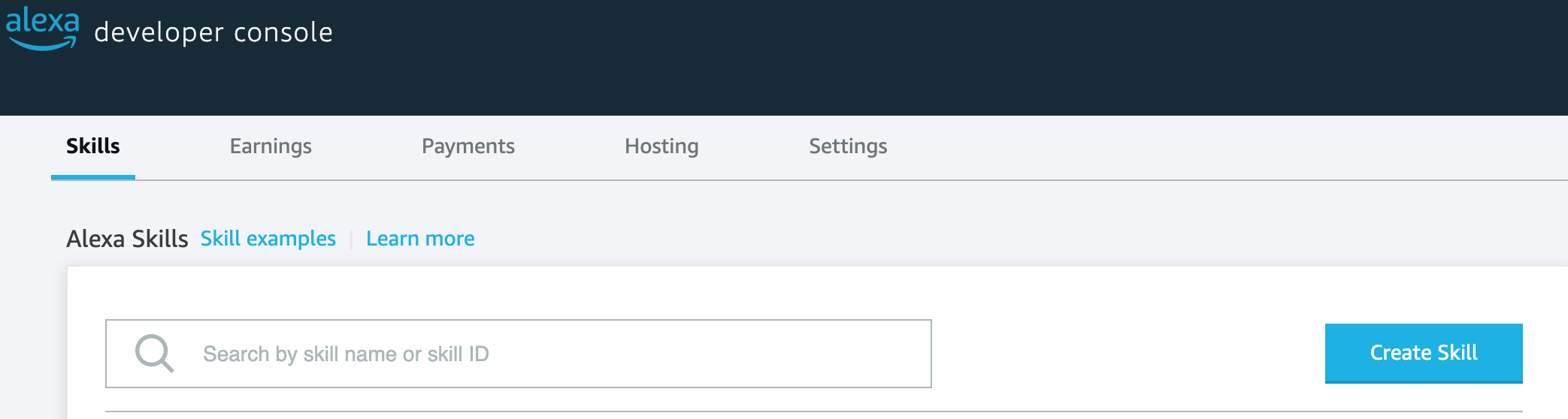Image resolution: width=1568 pixels, height=419 pixels.
Task: Click the blue underline beneath Skills tab
Action: click(93, 177)
